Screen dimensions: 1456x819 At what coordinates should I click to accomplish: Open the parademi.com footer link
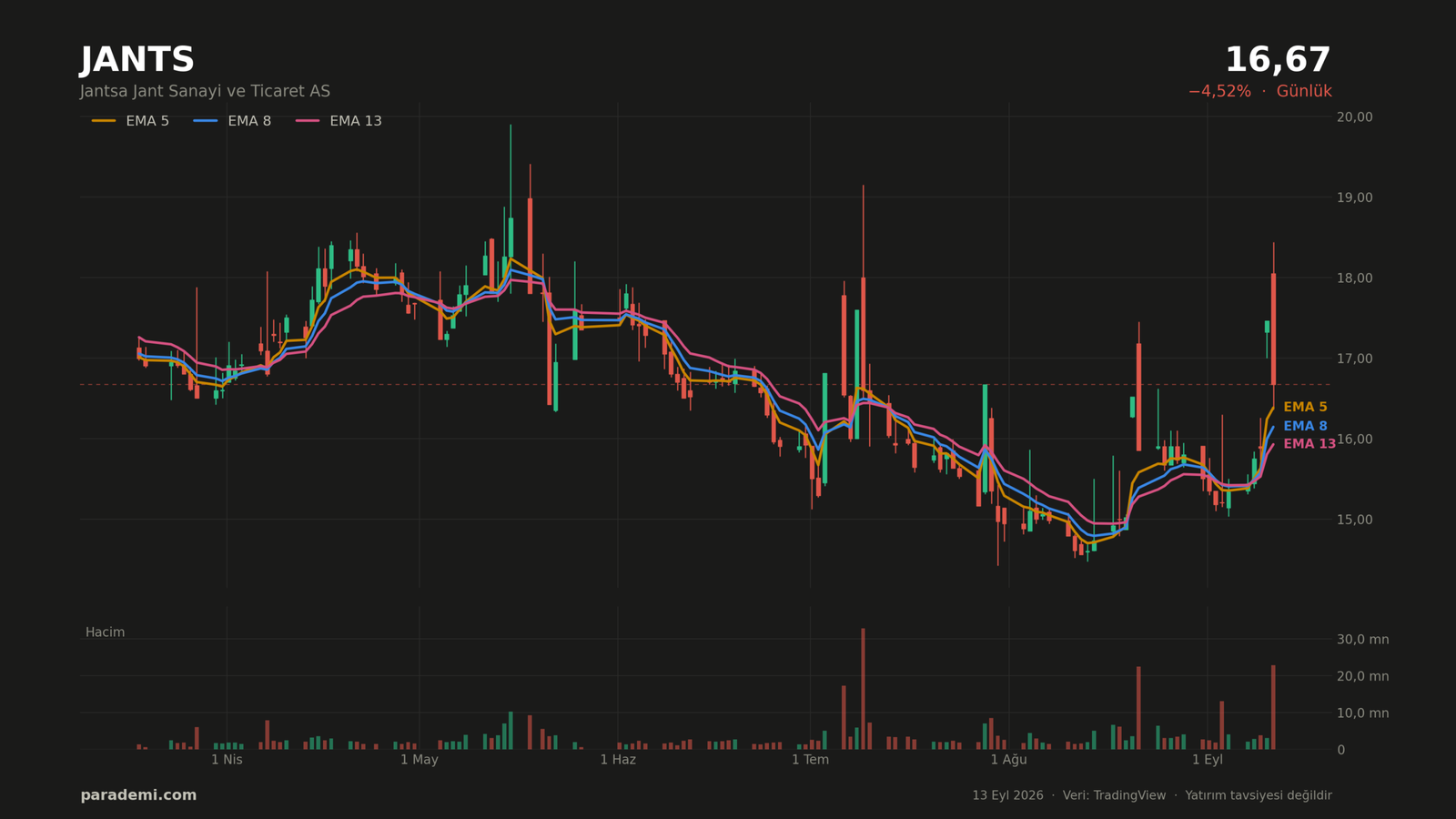[138, 795]
